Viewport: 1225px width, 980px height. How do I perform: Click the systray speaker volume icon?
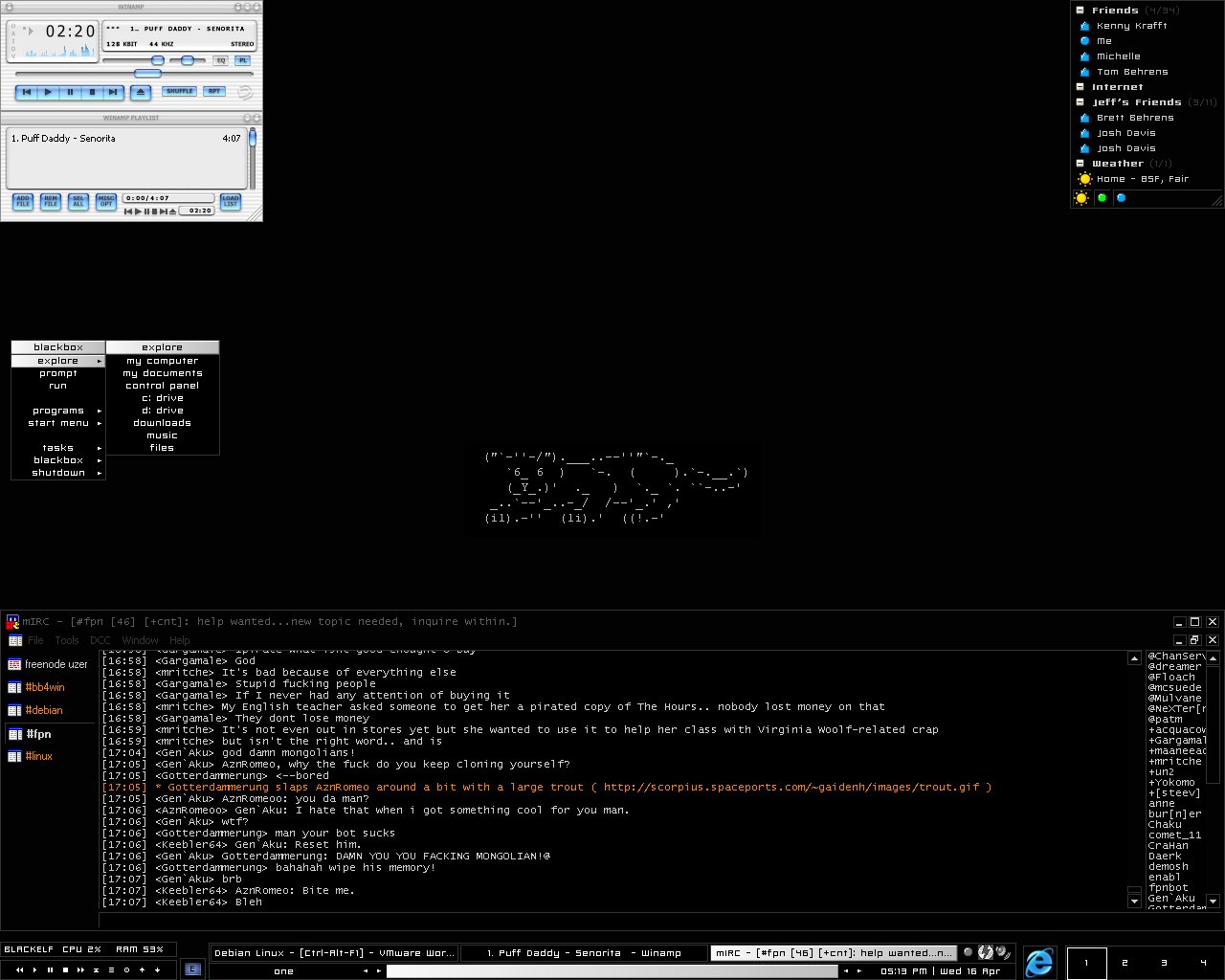coord(1003,952)
